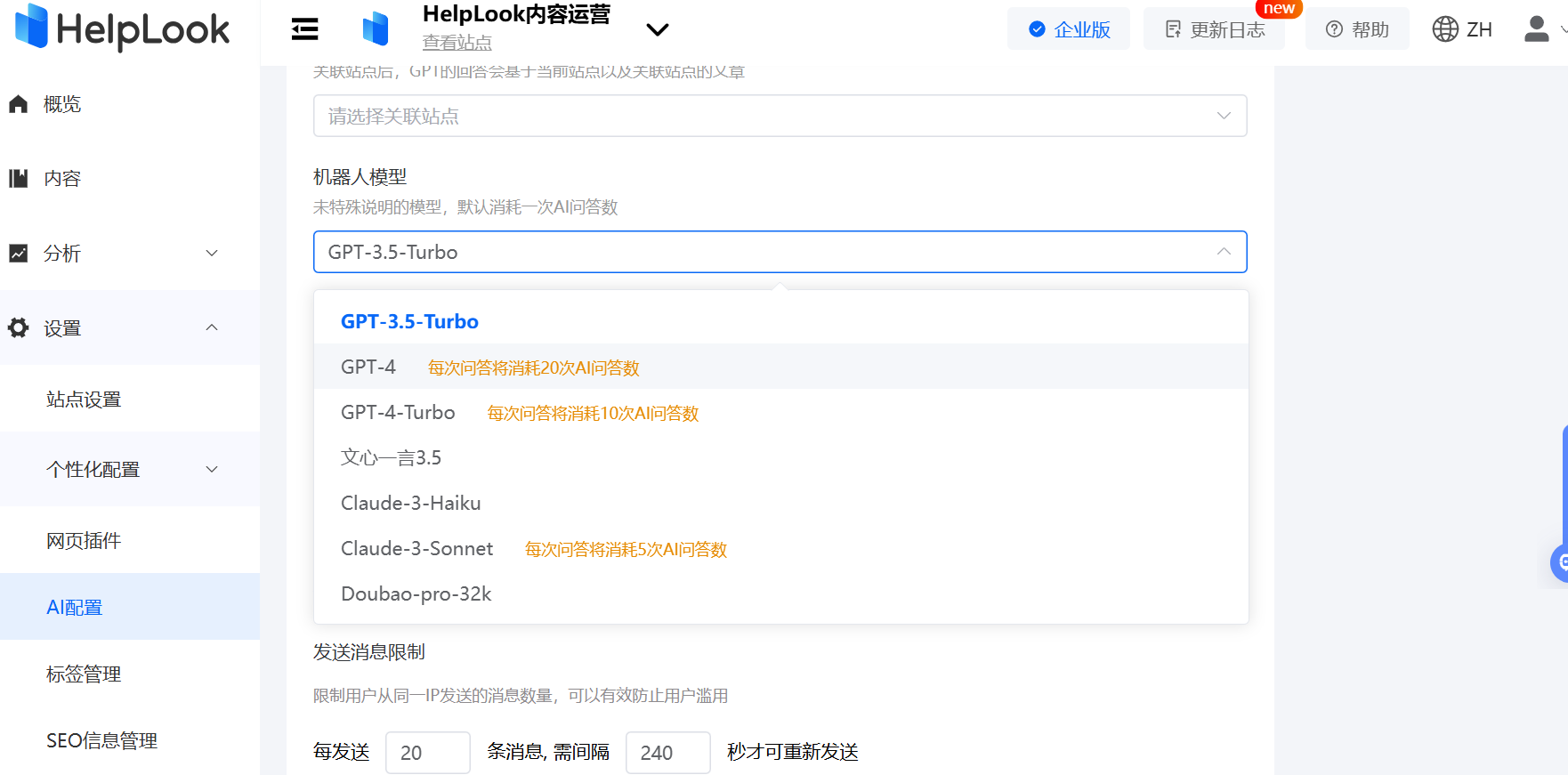The height and width of the screenshot is (775, 1568).
Task: Choose the Doubao-pro-32k model option
Action: pos(780,593)
